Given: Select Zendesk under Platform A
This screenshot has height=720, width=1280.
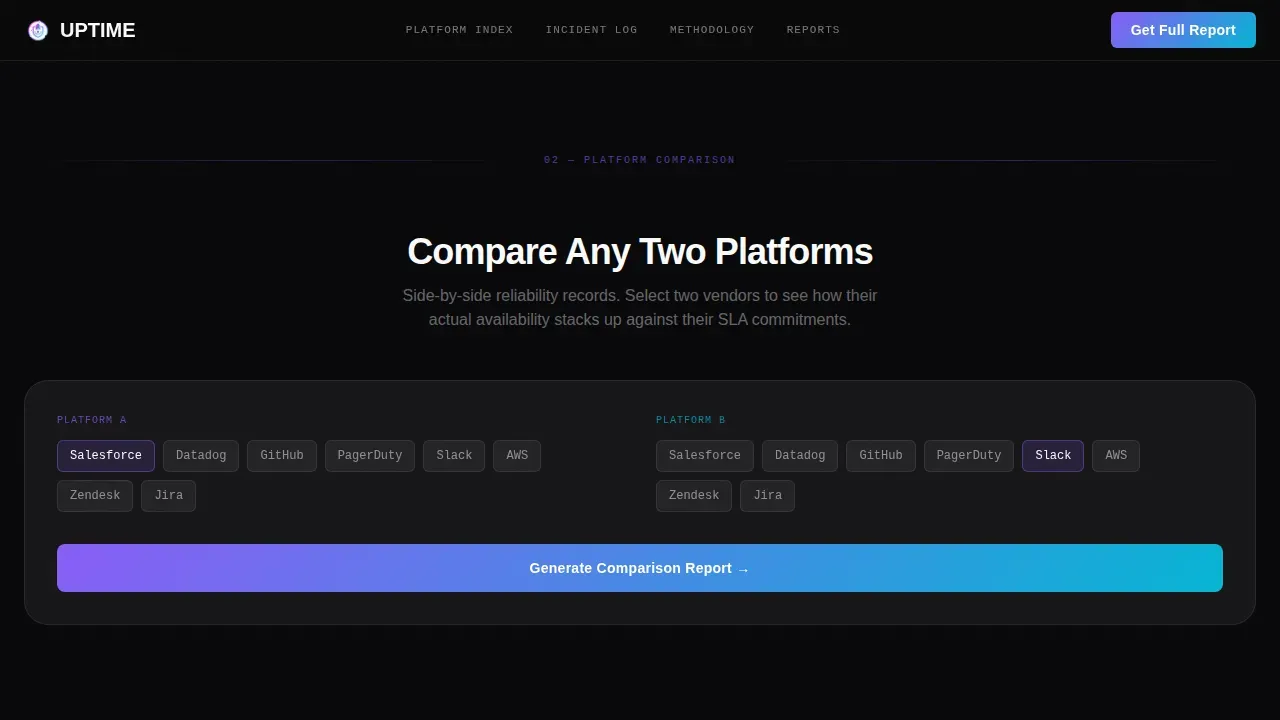Looking at the screenshot, I should pyautogui.click(x=95, y=496).
